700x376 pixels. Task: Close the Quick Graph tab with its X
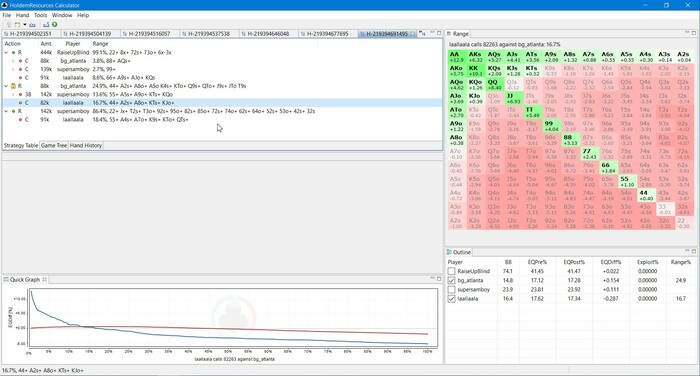click(x=45, y=280)
